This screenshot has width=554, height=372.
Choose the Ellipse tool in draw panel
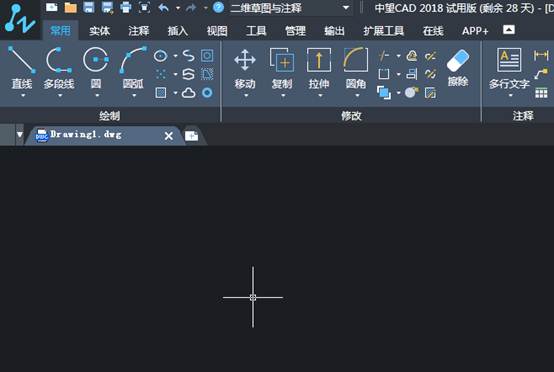point(160,56)
